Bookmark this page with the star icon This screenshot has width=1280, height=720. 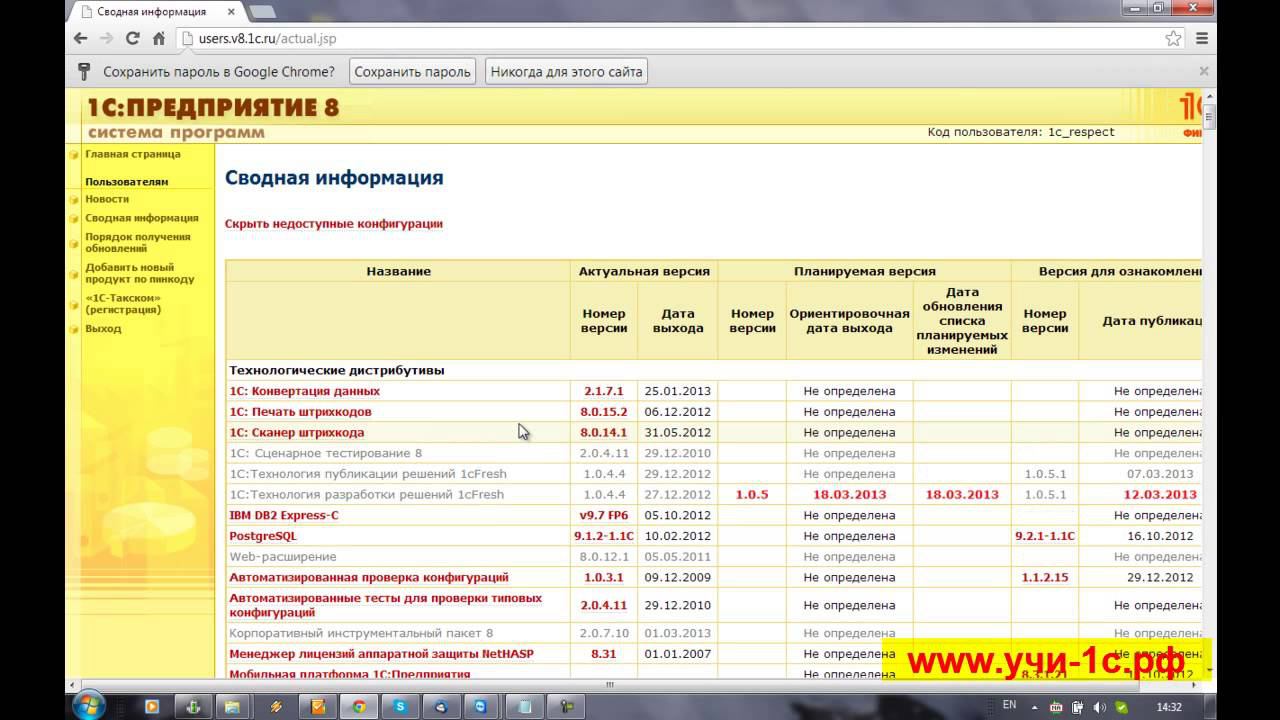(x=1173, y=39)
